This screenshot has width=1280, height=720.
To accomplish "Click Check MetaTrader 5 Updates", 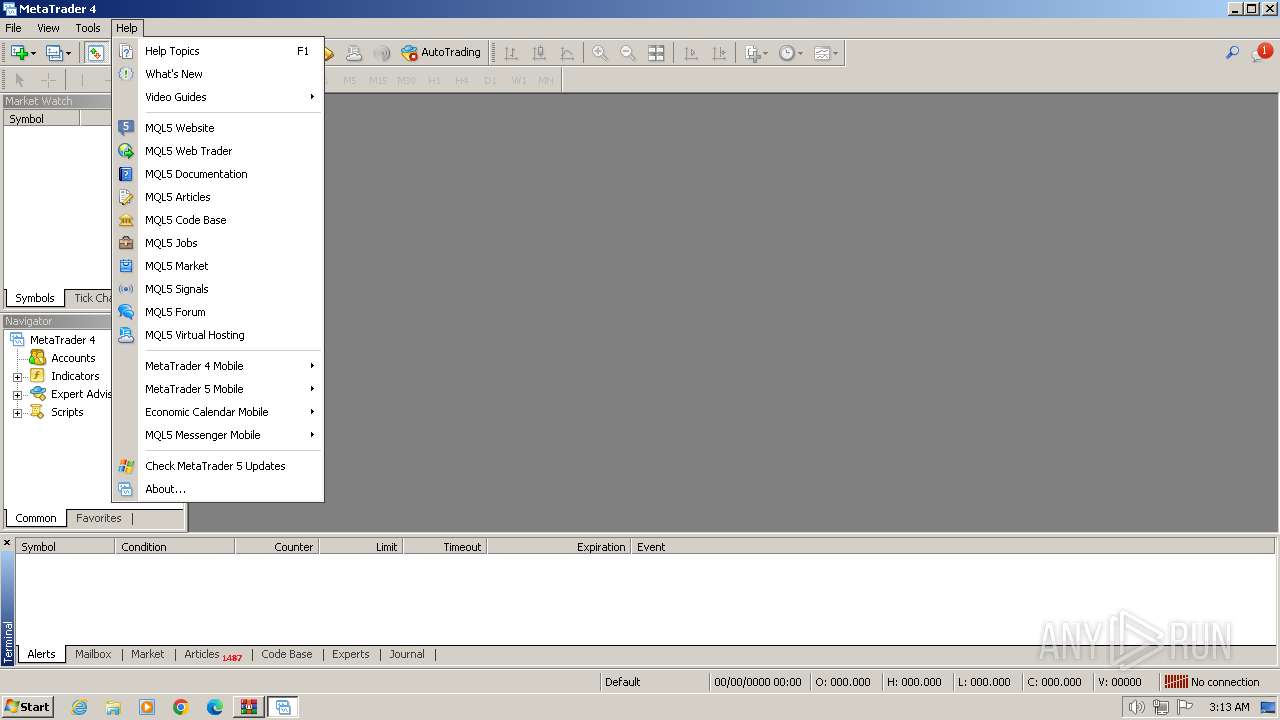I will [x=218, y=466].
